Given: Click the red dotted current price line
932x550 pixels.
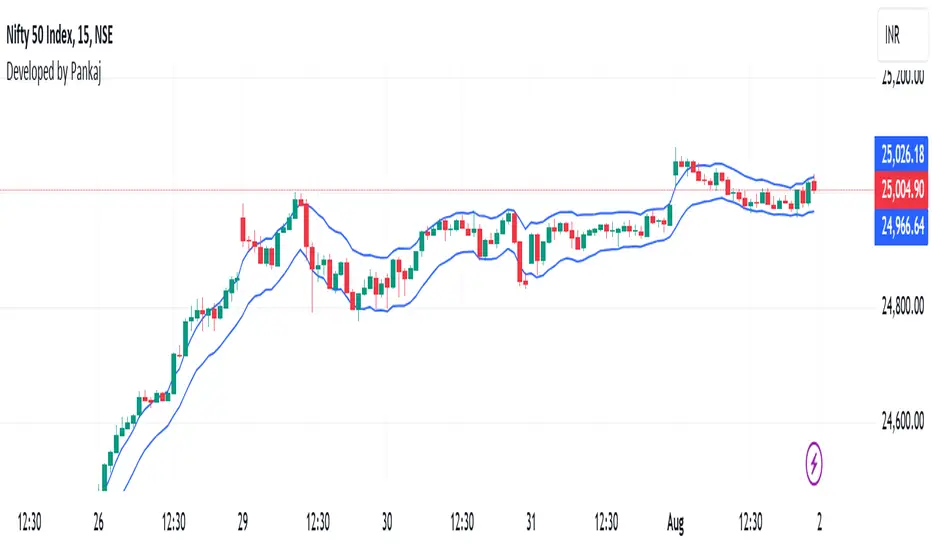Looking at the screenshot, I should [437, 190].
